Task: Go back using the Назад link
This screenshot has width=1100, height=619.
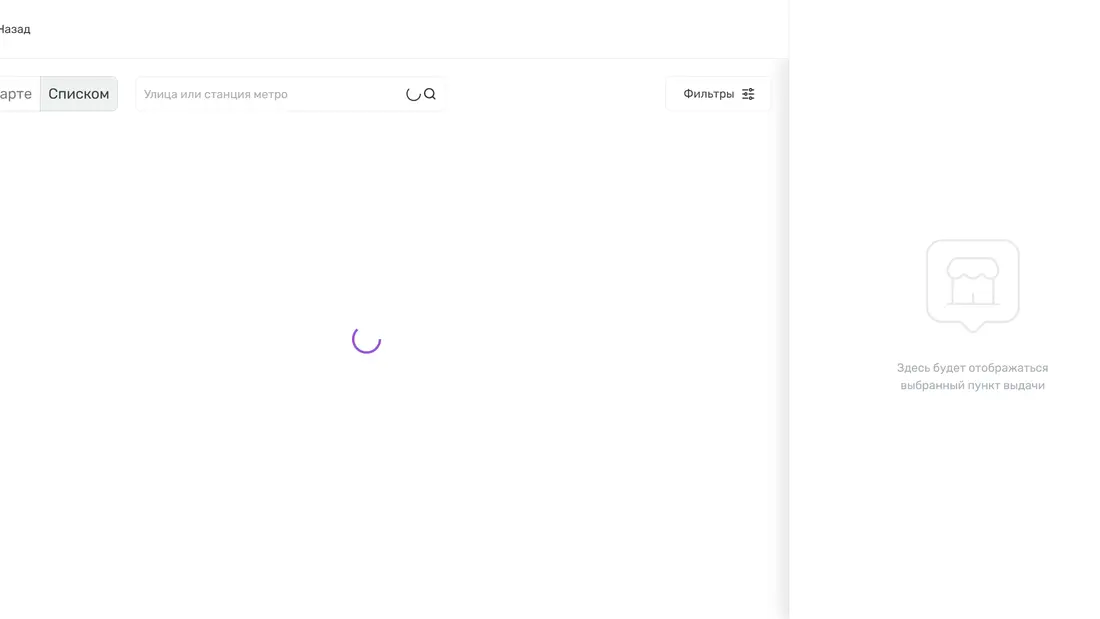Action: coord(14,29)
